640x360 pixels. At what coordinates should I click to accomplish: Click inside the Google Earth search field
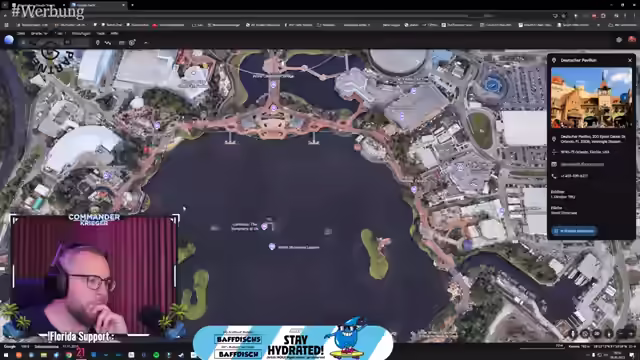pyautogui.click(x=53, y=42)
